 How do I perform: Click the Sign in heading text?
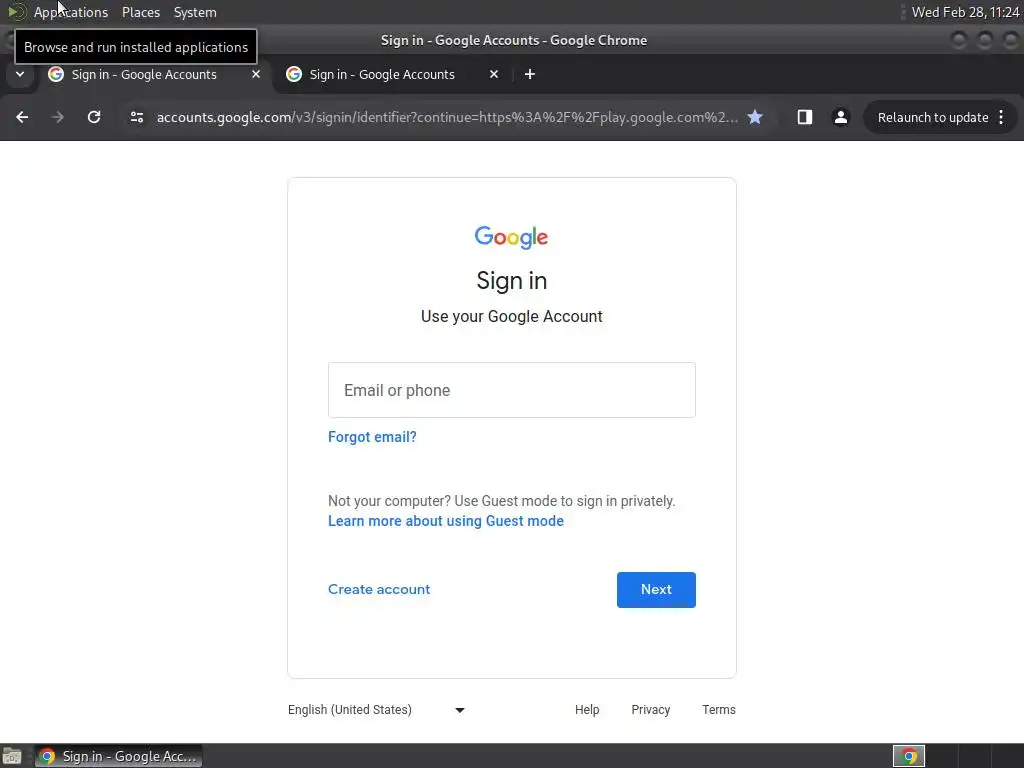(511, 281)
